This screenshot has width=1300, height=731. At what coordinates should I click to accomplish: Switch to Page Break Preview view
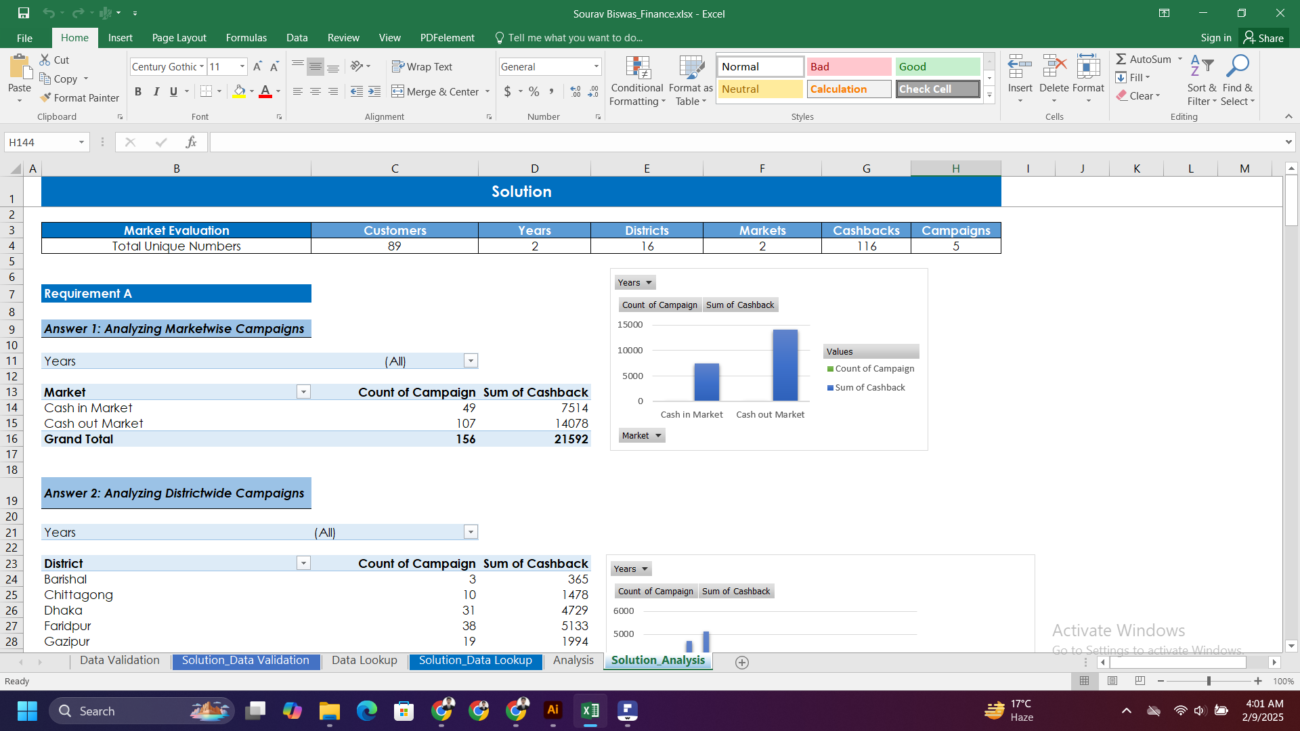coord(1140,681)
